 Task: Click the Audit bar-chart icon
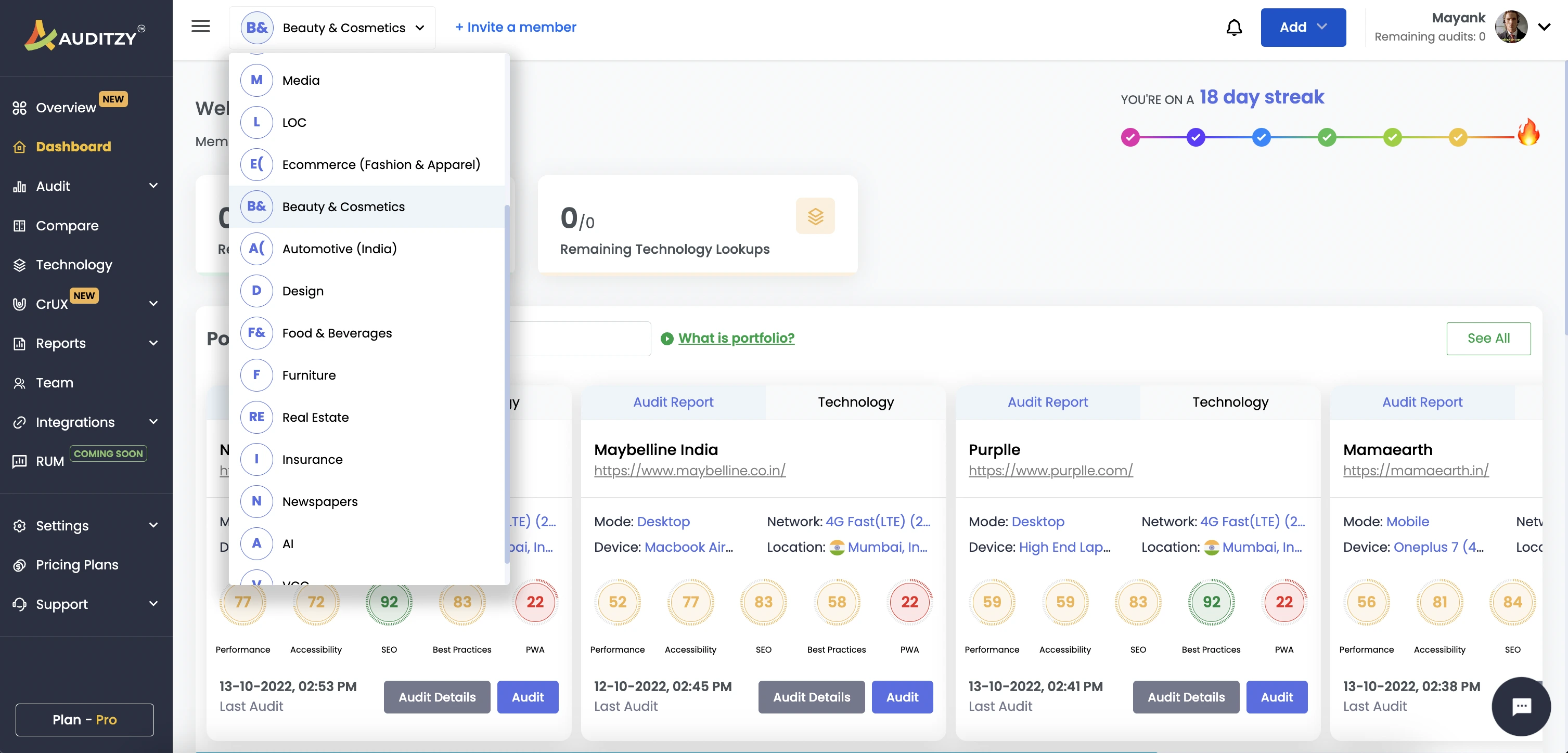point(19,186)
